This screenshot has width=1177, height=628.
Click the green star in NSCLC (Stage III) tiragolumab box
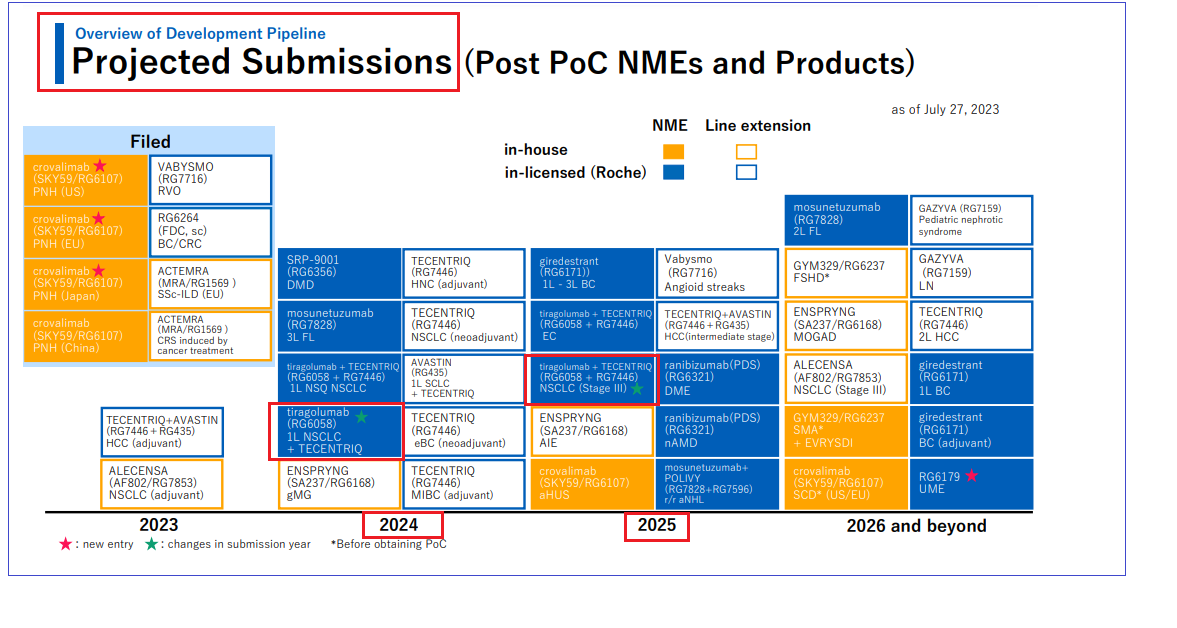tap(636, 388)
